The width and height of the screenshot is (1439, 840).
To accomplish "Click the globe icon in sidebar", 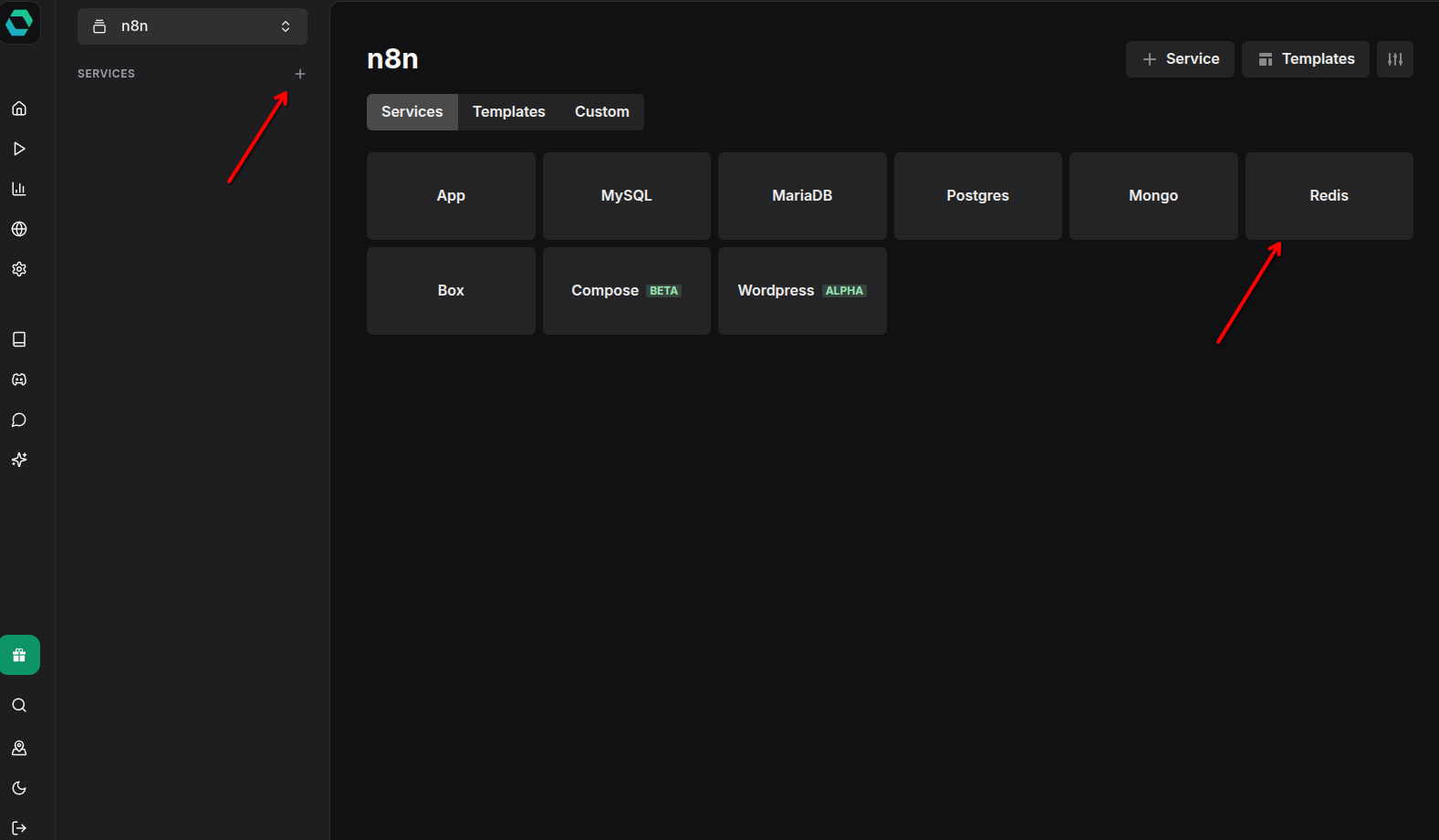I will (x=19, y=229).
